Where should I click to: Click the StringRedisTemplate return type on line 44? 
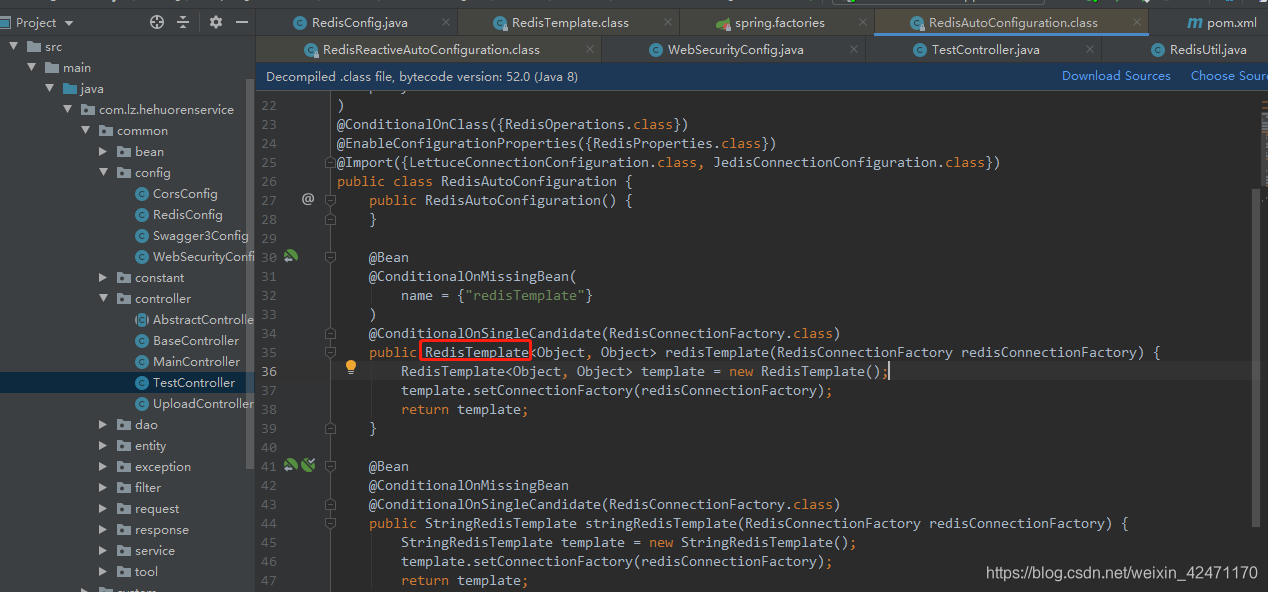tap(501, 523)
